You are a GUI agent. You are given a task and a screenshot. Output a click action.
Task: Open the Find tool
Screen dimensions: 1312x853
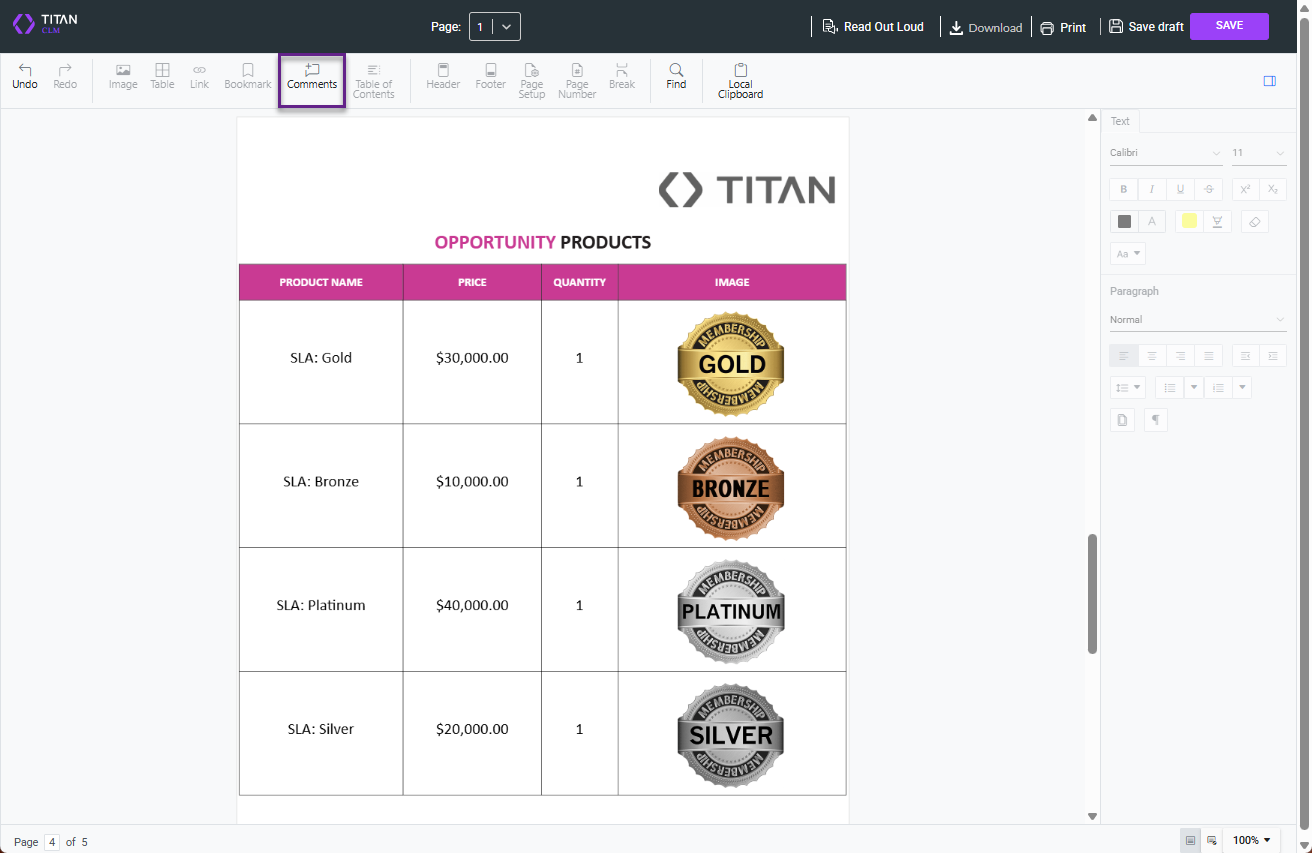(676, 76)
